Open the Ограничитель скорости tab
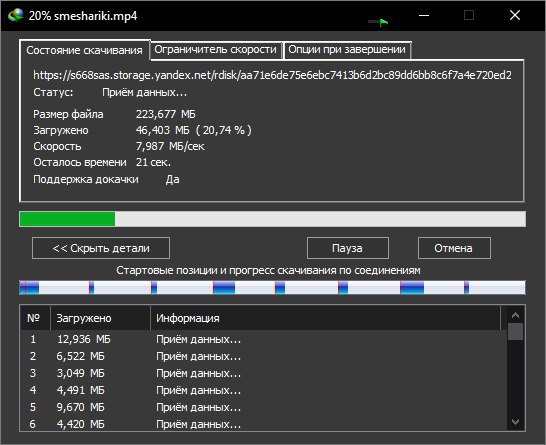 [216, 50]
